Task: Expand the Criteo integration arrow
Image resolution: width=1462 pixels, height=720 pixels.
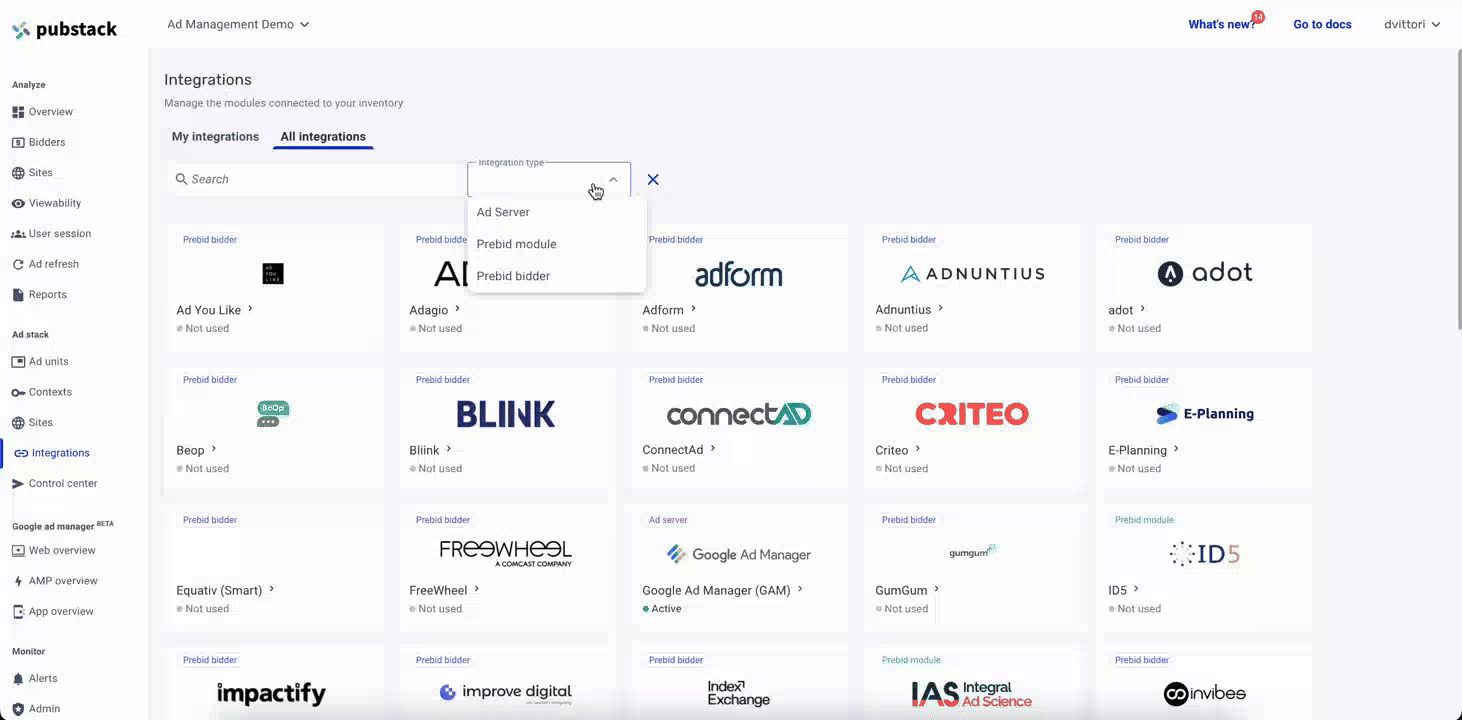Action: point(918,449)
